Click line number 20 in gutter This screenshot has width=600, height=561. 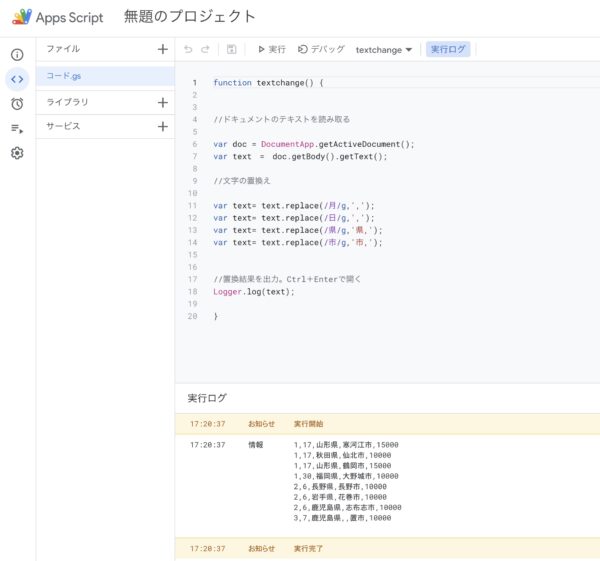coord(192,316)
